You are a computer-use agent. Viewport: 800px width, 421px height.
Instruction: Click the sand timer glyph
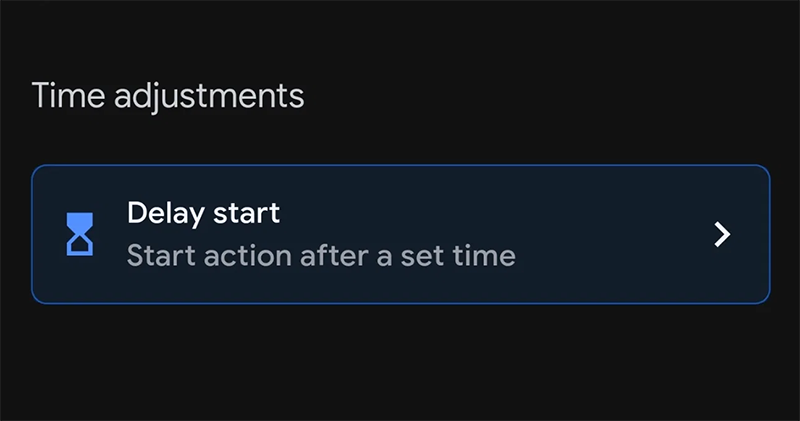click(x=80, y=234)
